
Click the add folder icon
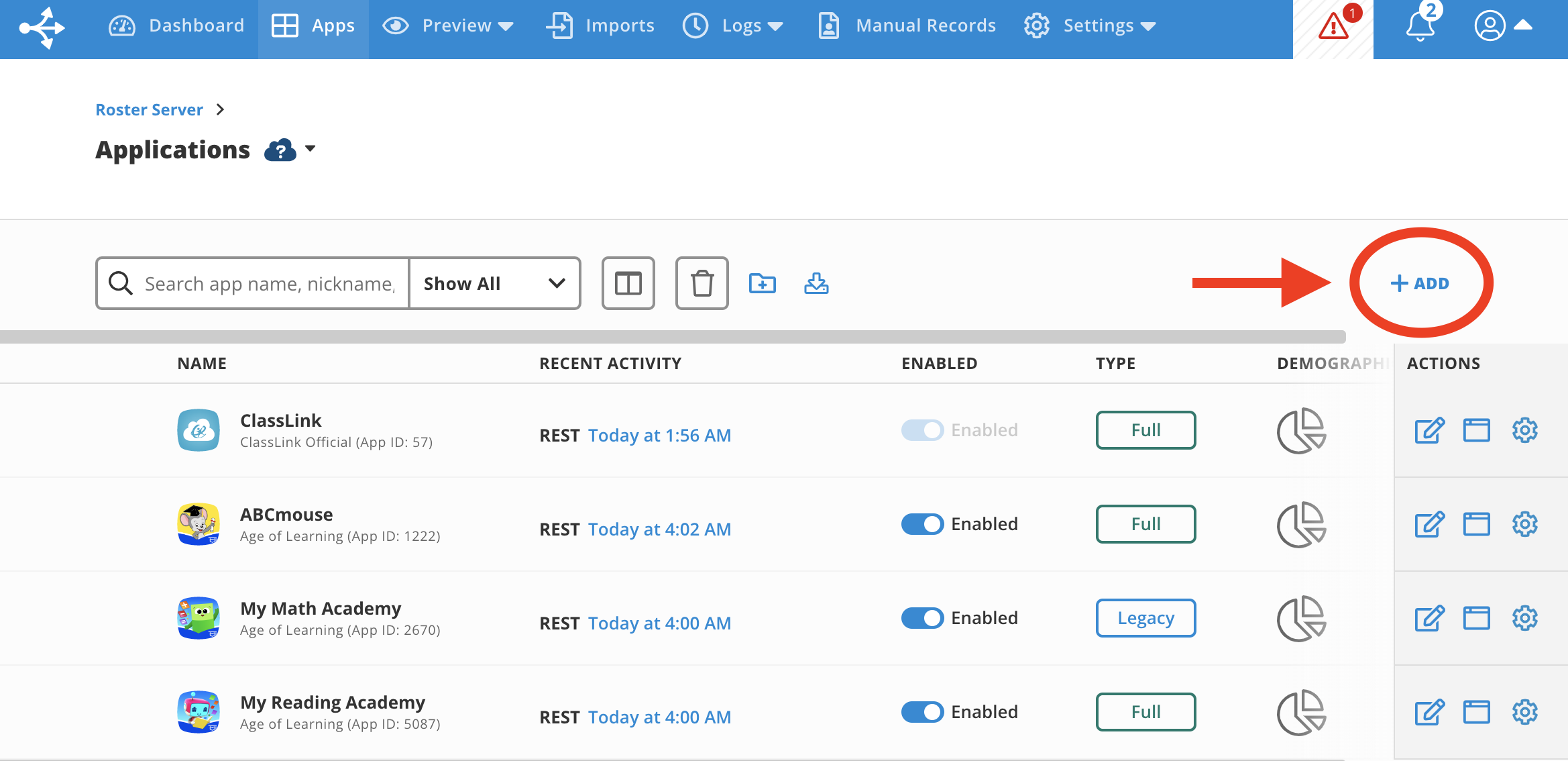pos(763,283)
